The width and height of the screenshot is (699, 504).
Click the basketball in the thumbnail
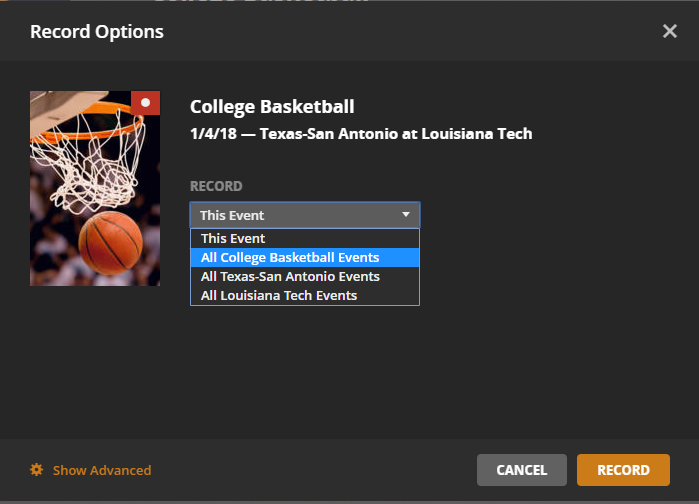pos(110,242)
